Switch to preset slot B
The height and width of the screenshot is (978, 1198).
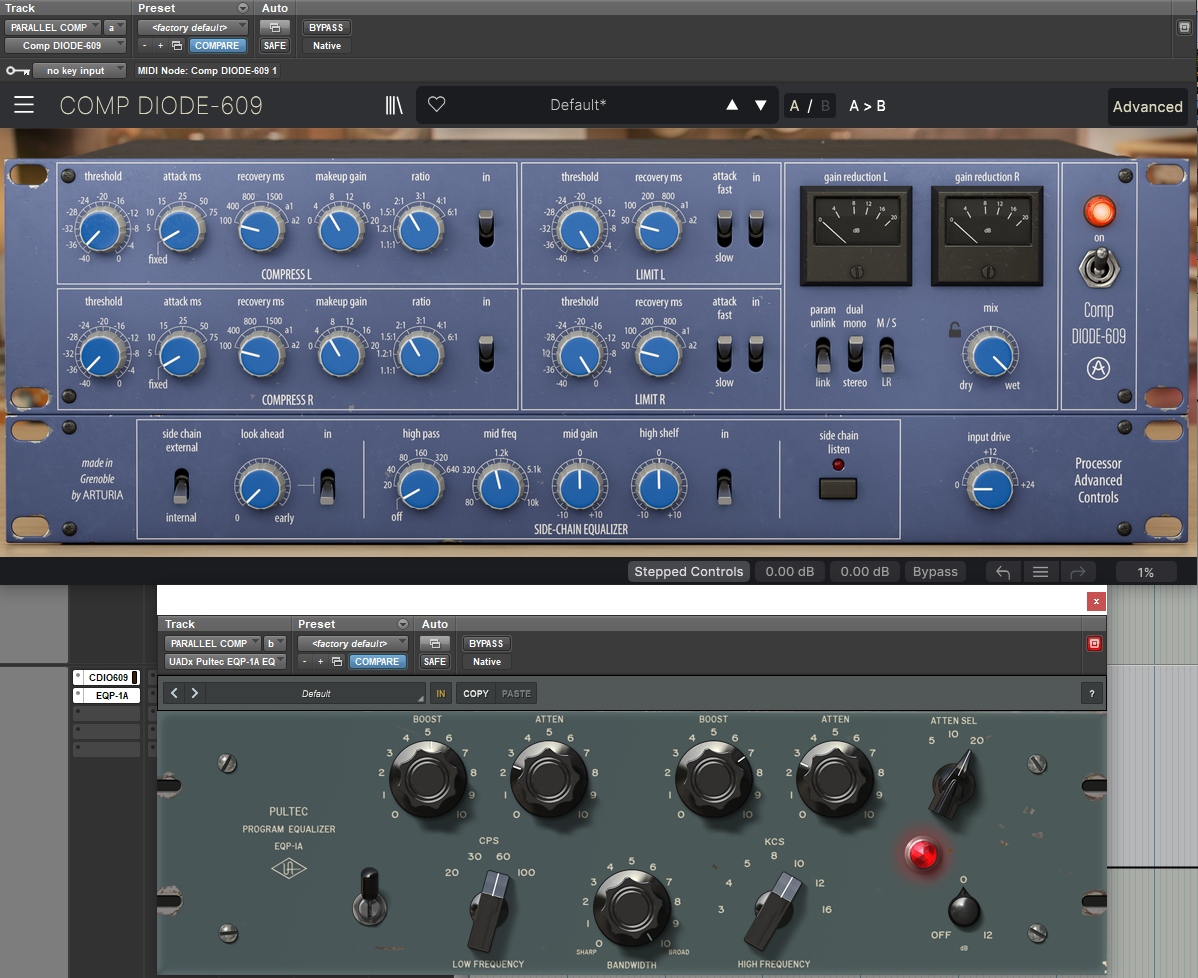825,105
